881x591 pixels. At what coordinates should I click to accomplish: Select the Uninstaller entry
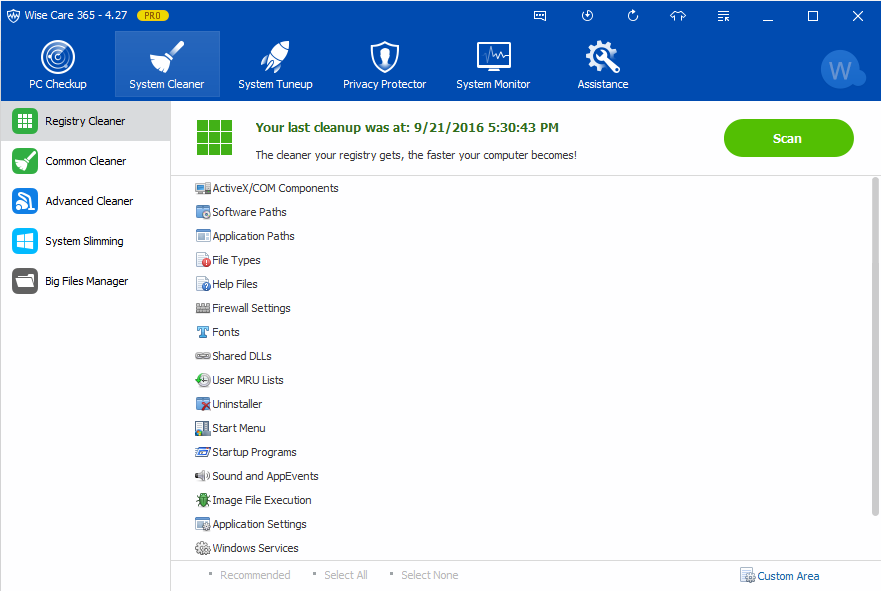pyautogui.click(x=237, y=404)
